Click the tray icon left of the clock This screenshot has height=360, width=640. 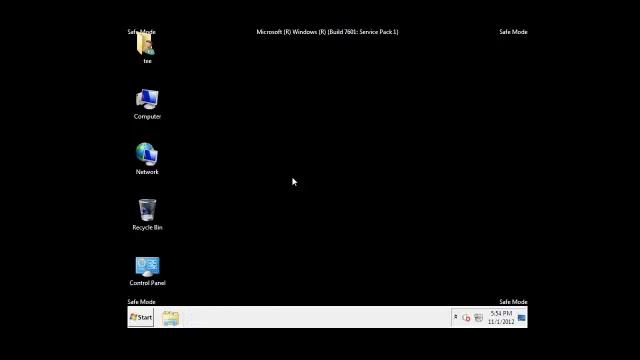tap(478, 317)
